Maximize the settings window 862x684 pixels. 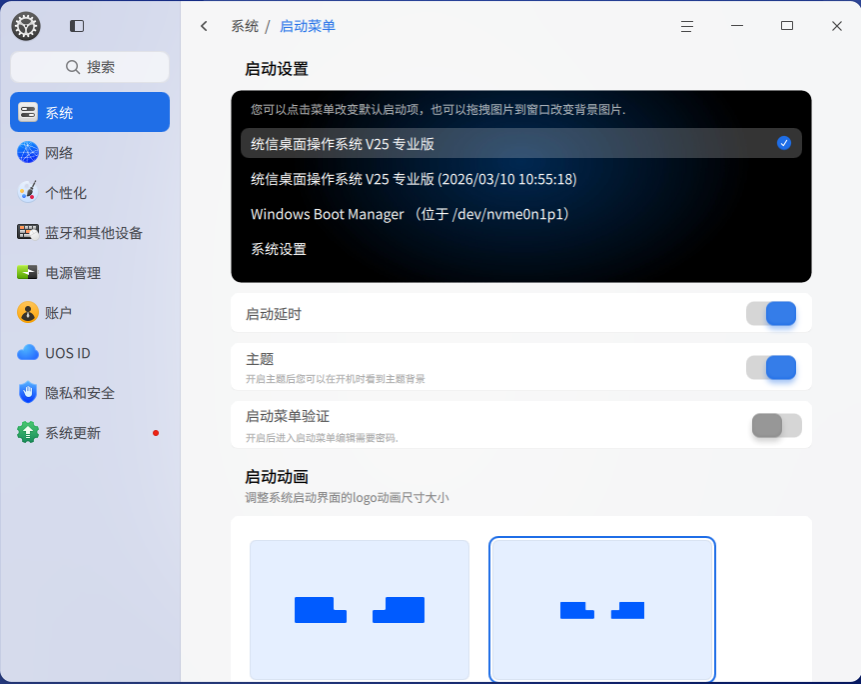787,26
